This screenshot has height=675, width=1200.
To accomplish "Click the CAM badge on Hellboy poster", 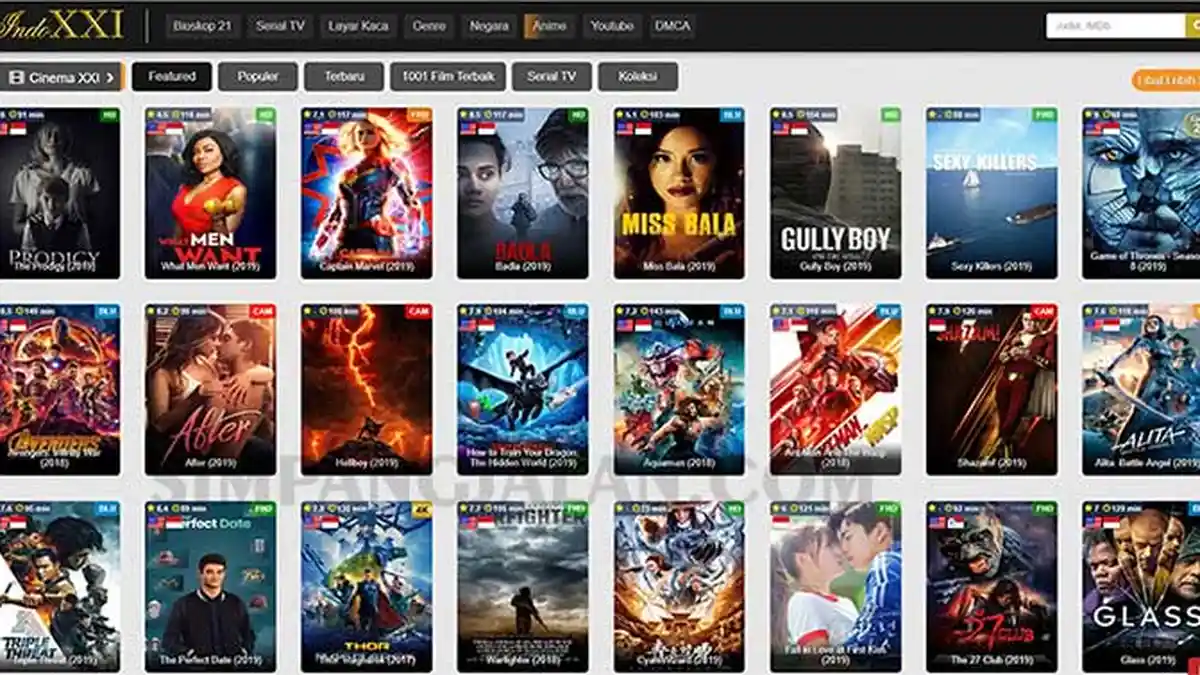I will [420, 312].
